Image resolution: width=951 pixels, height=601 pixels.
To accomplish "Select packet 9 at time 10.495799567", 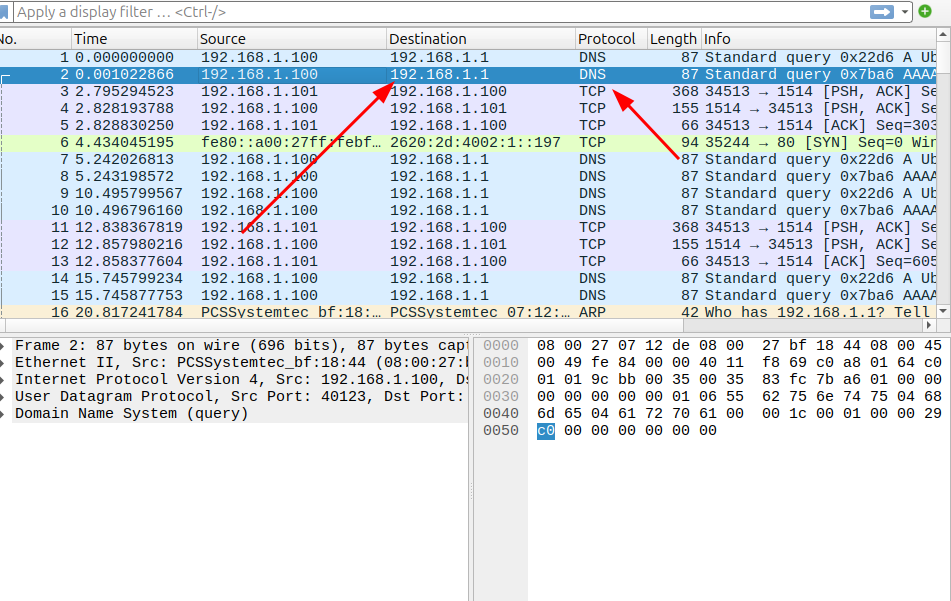I will (468, 193).
